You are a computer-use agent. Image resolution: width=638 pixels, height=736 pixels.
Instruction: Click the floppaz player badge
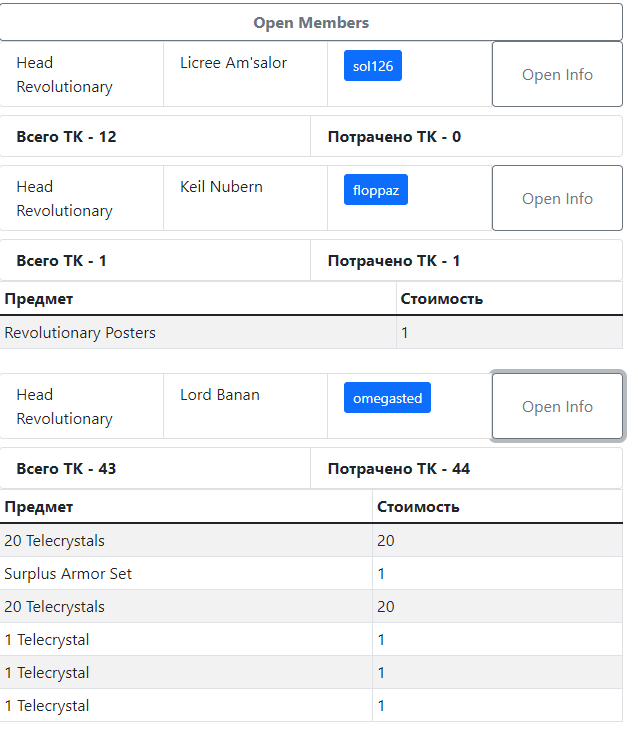(376, 190)
